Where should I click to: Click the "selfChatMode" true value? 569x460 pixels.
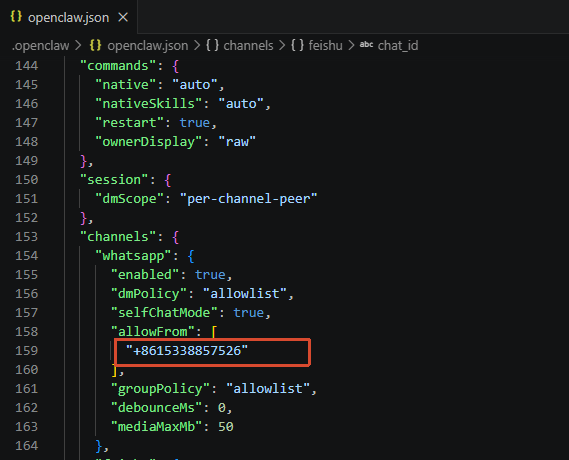[x=248, y=313]
